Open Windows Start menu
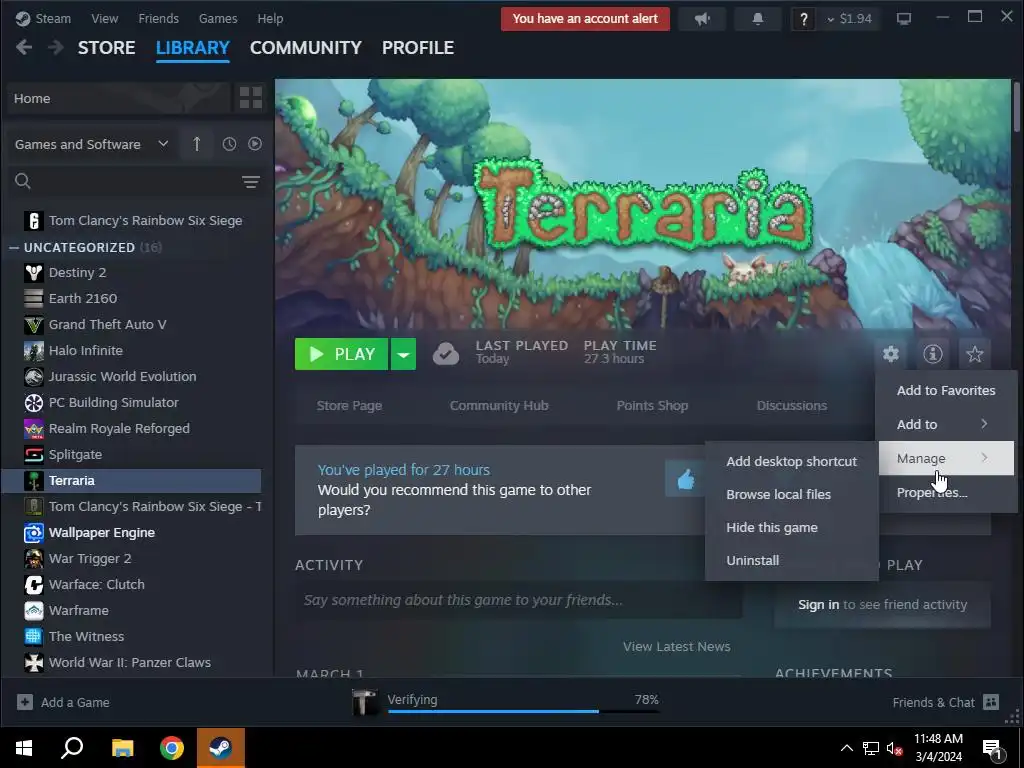 pyautogui.click(x=24, y=748)
